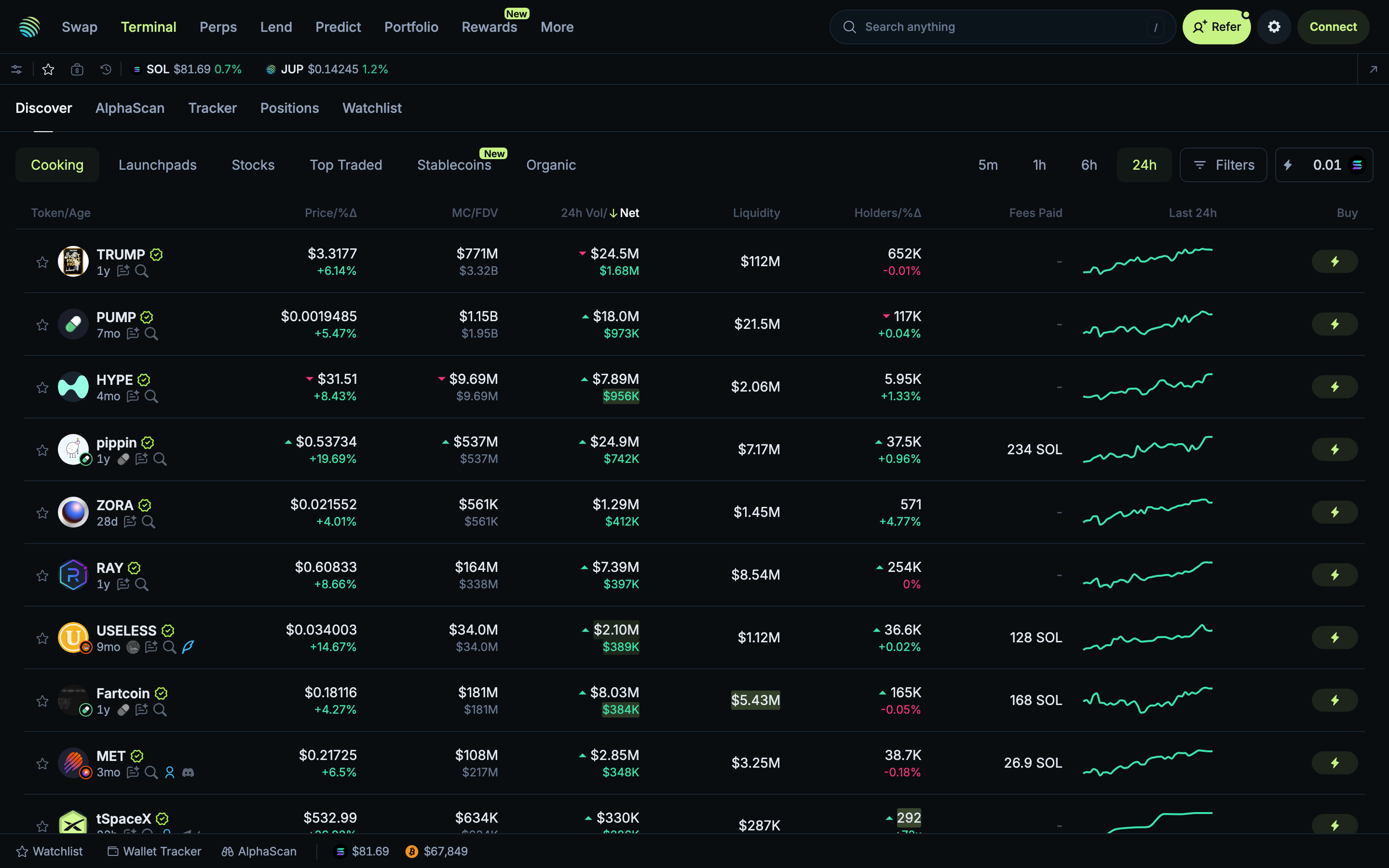The width and height of the screenshot is (1389, 868).
Task: Open the Top Traded category tab
Action: (345, 165)
